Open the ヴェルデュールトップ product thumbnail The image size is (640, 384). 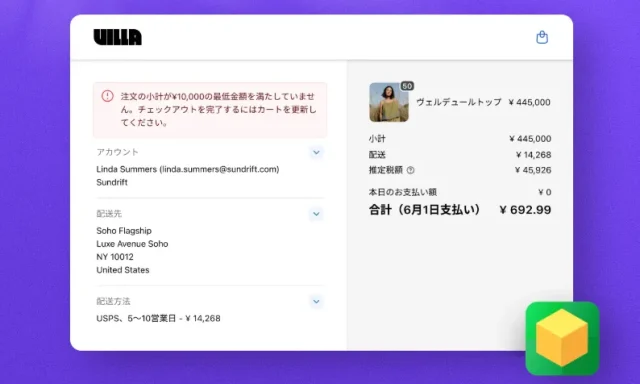pos(389,102)
